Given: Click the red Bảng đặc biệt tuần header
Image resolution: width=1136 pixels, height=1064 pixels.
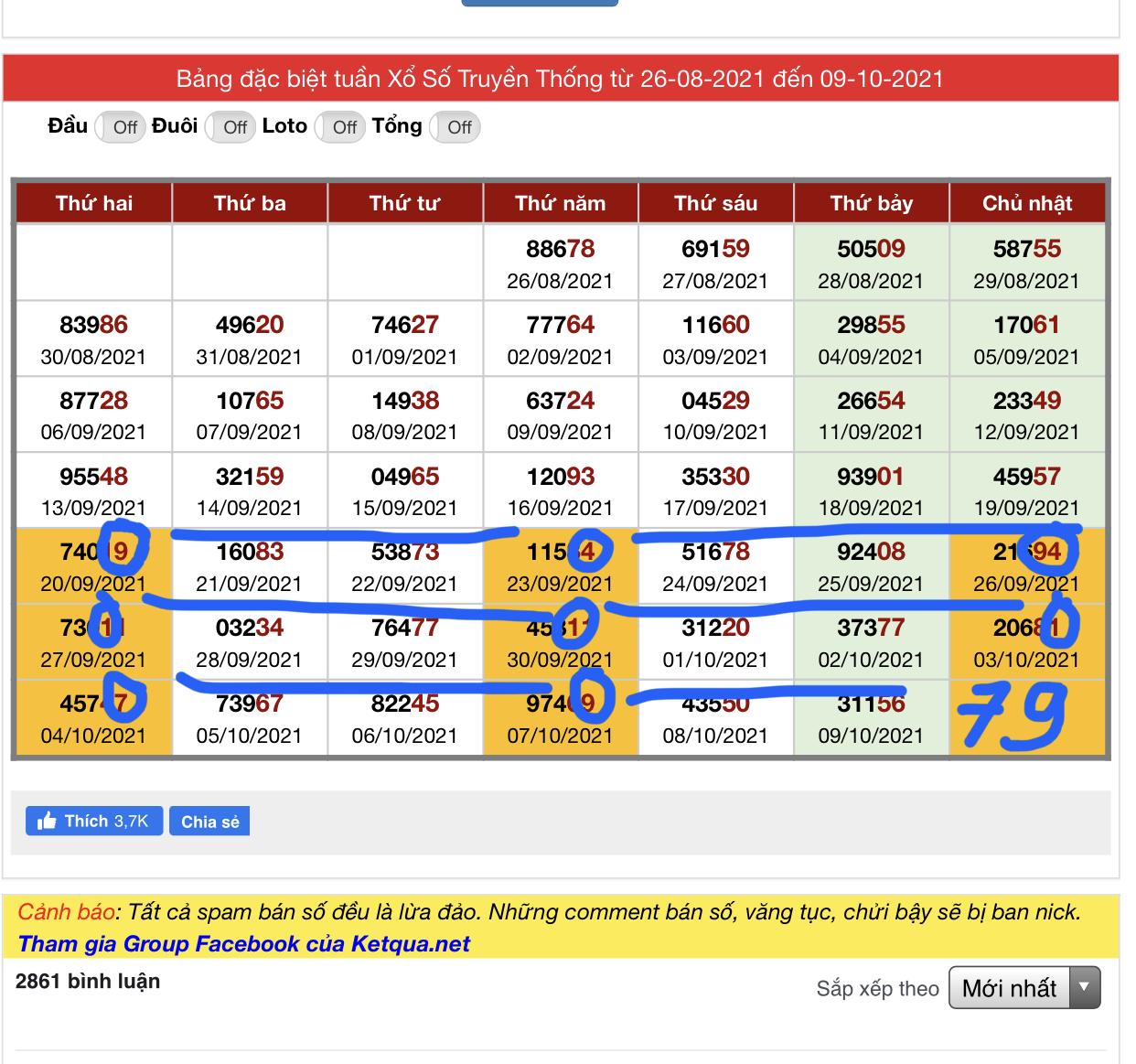Looking at the screenshot, I should (x=560, y=79).
